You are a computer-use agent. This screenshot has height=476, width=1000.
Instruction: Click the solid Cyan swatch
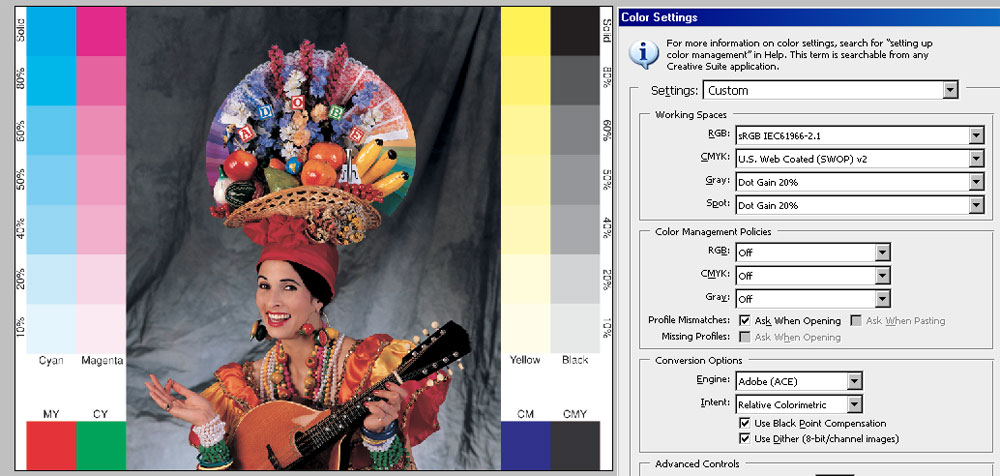click(x=51, y=31)
